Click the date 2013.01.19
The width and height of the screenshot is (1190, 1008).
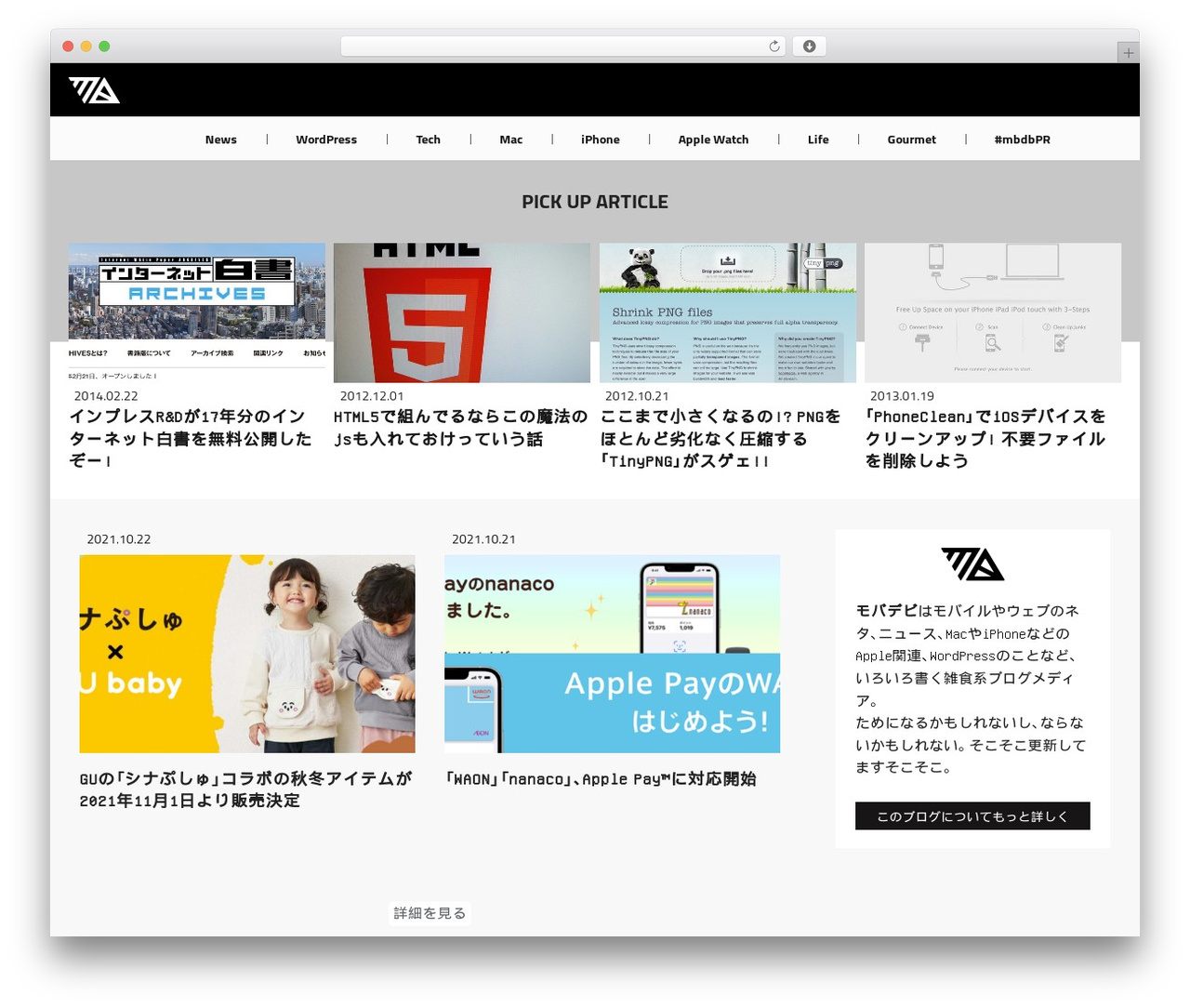point(902,396)
